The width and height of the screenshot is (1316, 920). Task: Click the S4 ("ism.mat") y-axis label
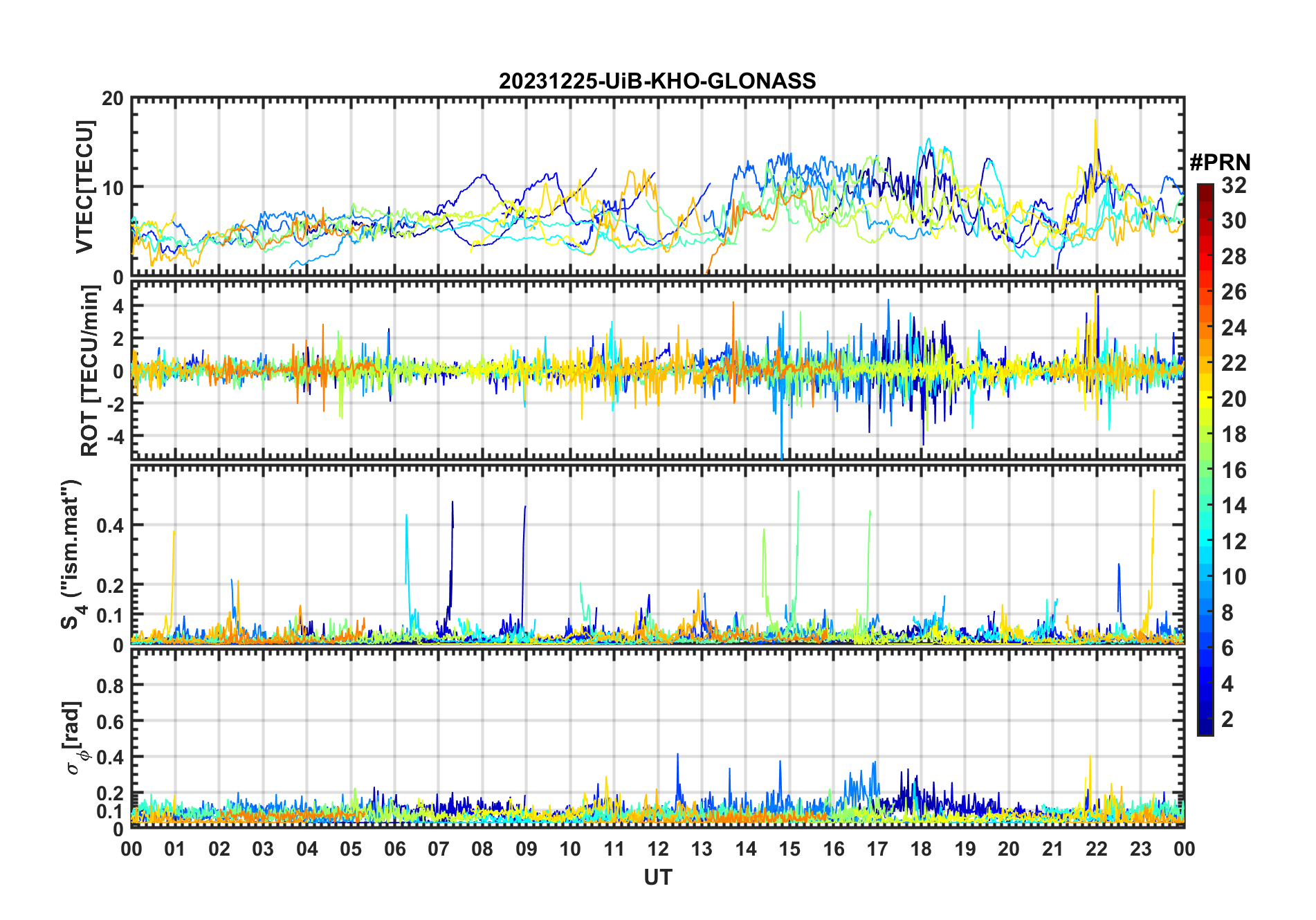coord(72,555)
